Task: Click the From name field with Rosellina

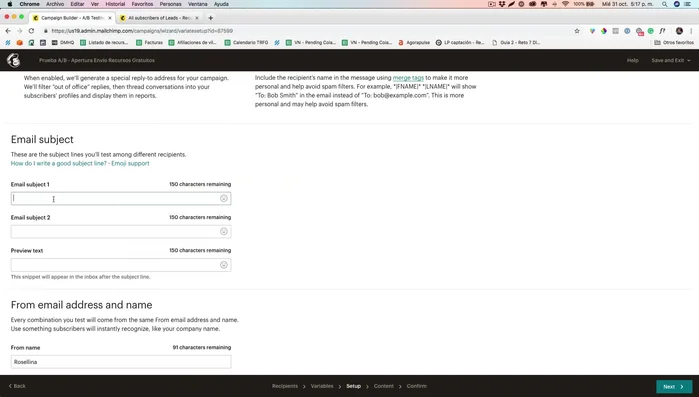Action: coord(121,362)
